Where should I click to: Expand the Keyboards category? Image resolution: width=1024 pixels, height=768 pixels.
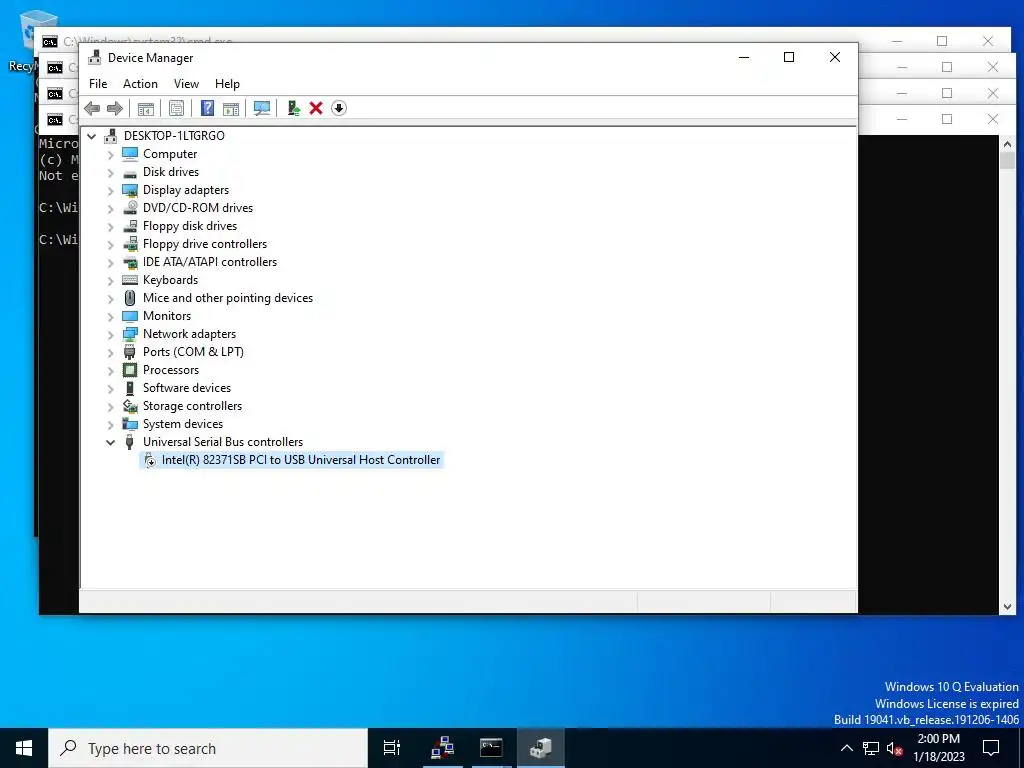click(x=110, y=281)
